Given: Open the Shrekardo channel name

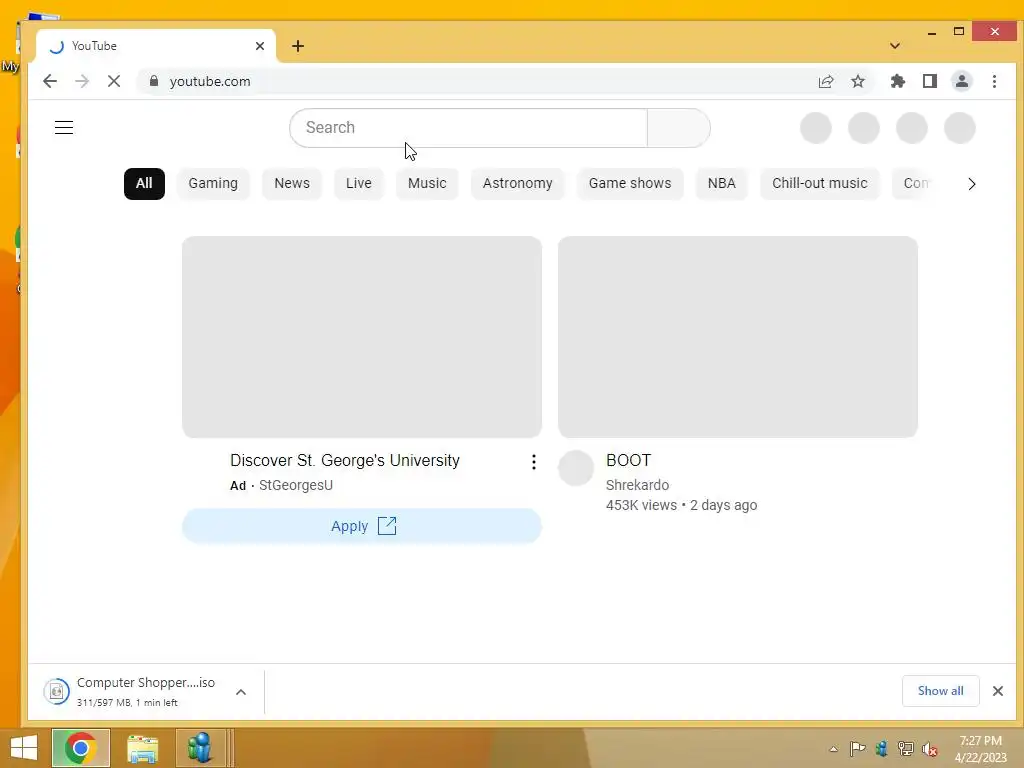Looking at the screenshot, I should coord(637,485).
